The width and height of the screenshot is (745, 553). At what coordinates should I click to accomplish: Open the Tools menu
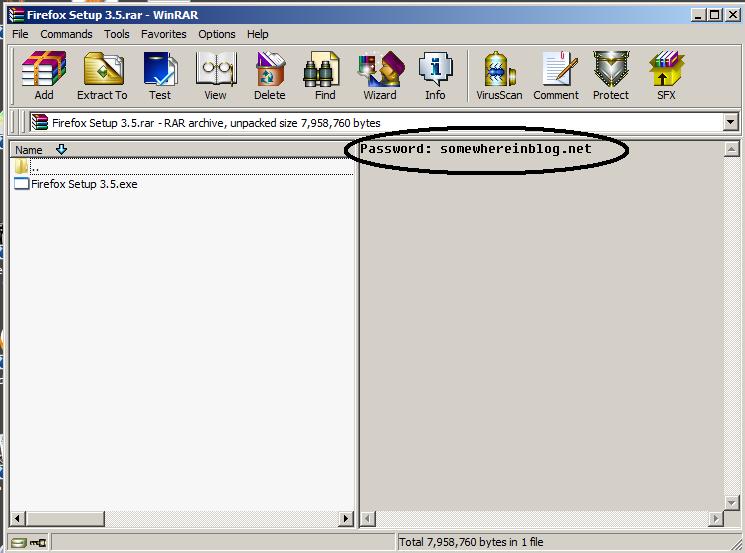pyautogui.click(x=117, y=34)
